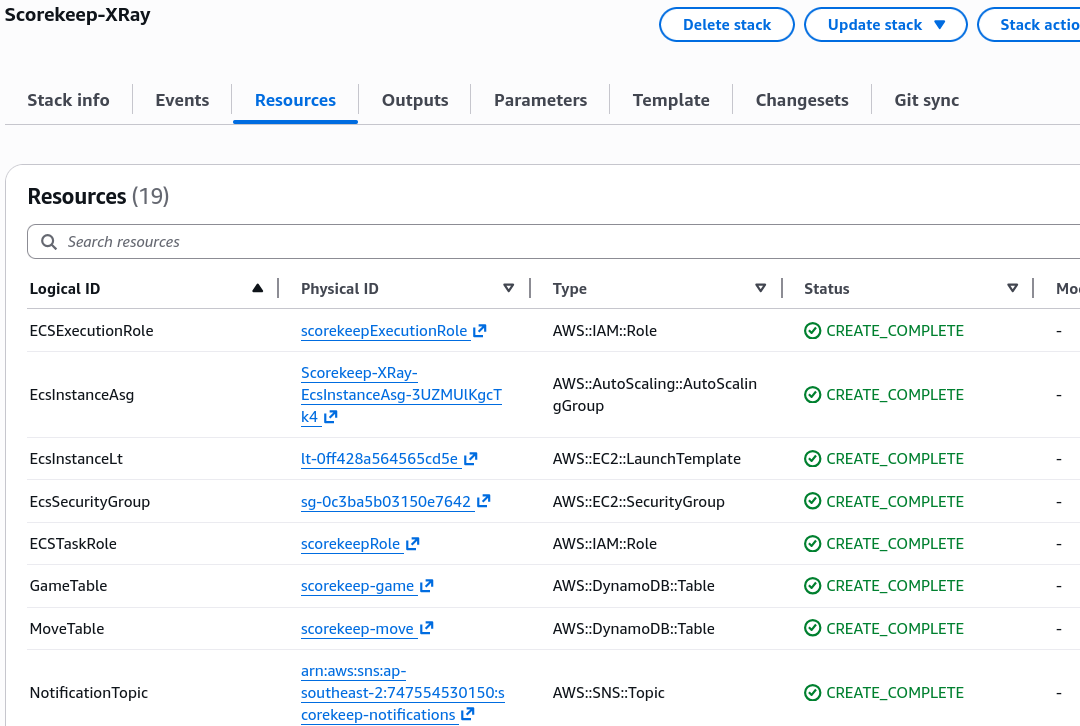1080x726 pixels.
Task: Click the search magnifier icon in resources search
Action: pyautogui.click(x=49, y=242)
